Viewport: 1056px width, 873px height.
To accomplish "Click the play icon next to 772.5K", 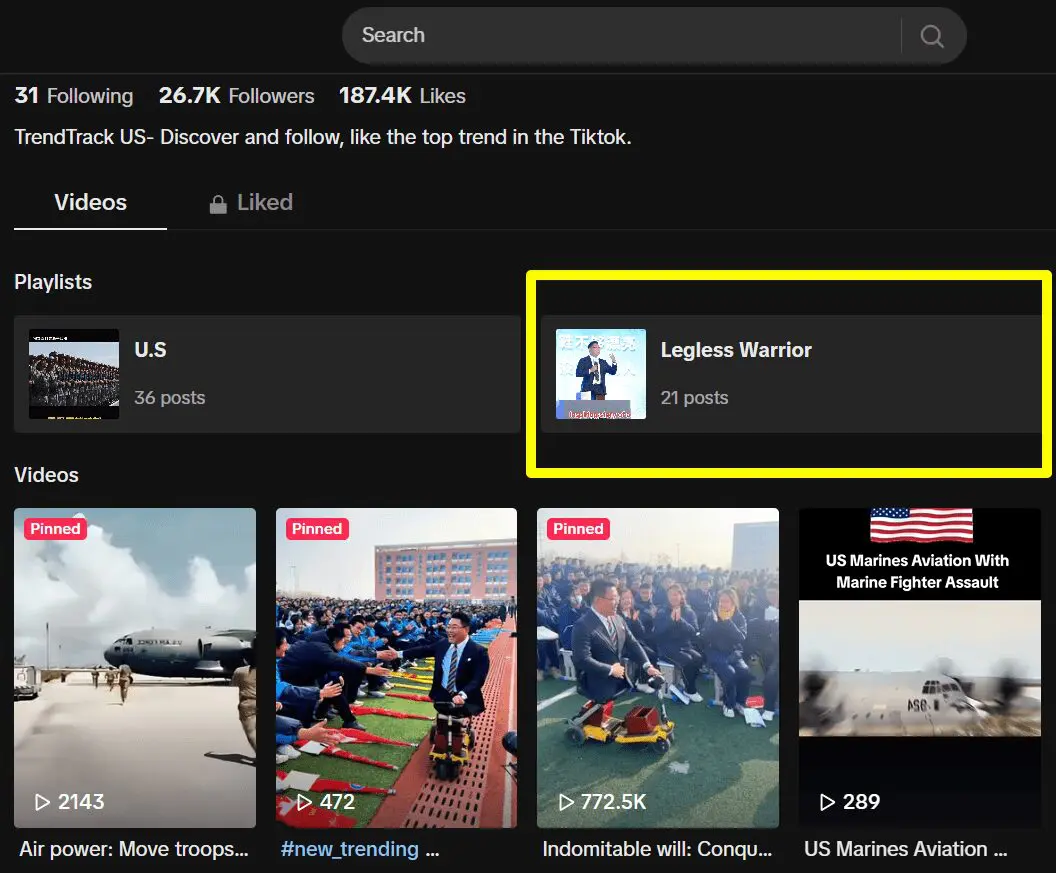I will (x=566, y=802).
